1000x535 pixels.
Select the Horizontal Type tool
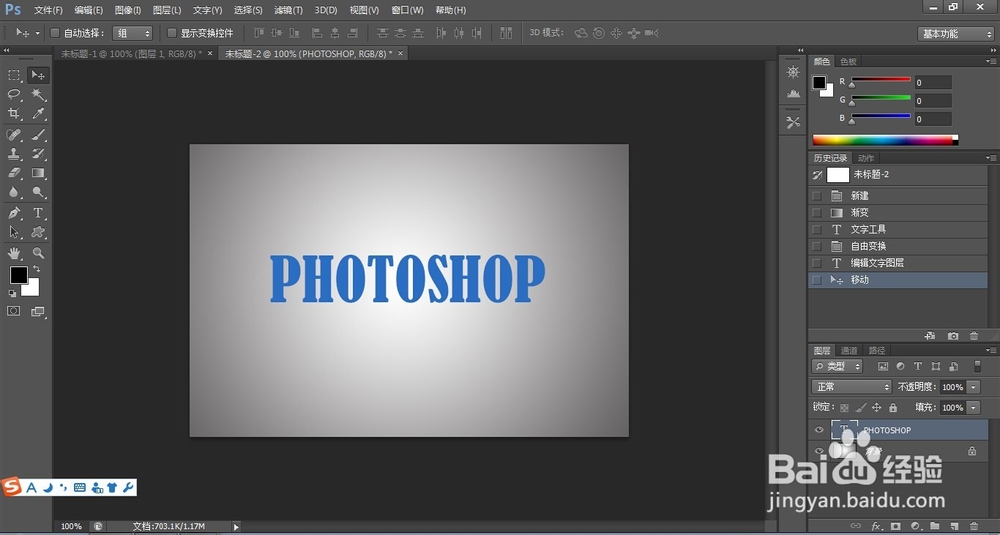[x=38, y=213]
